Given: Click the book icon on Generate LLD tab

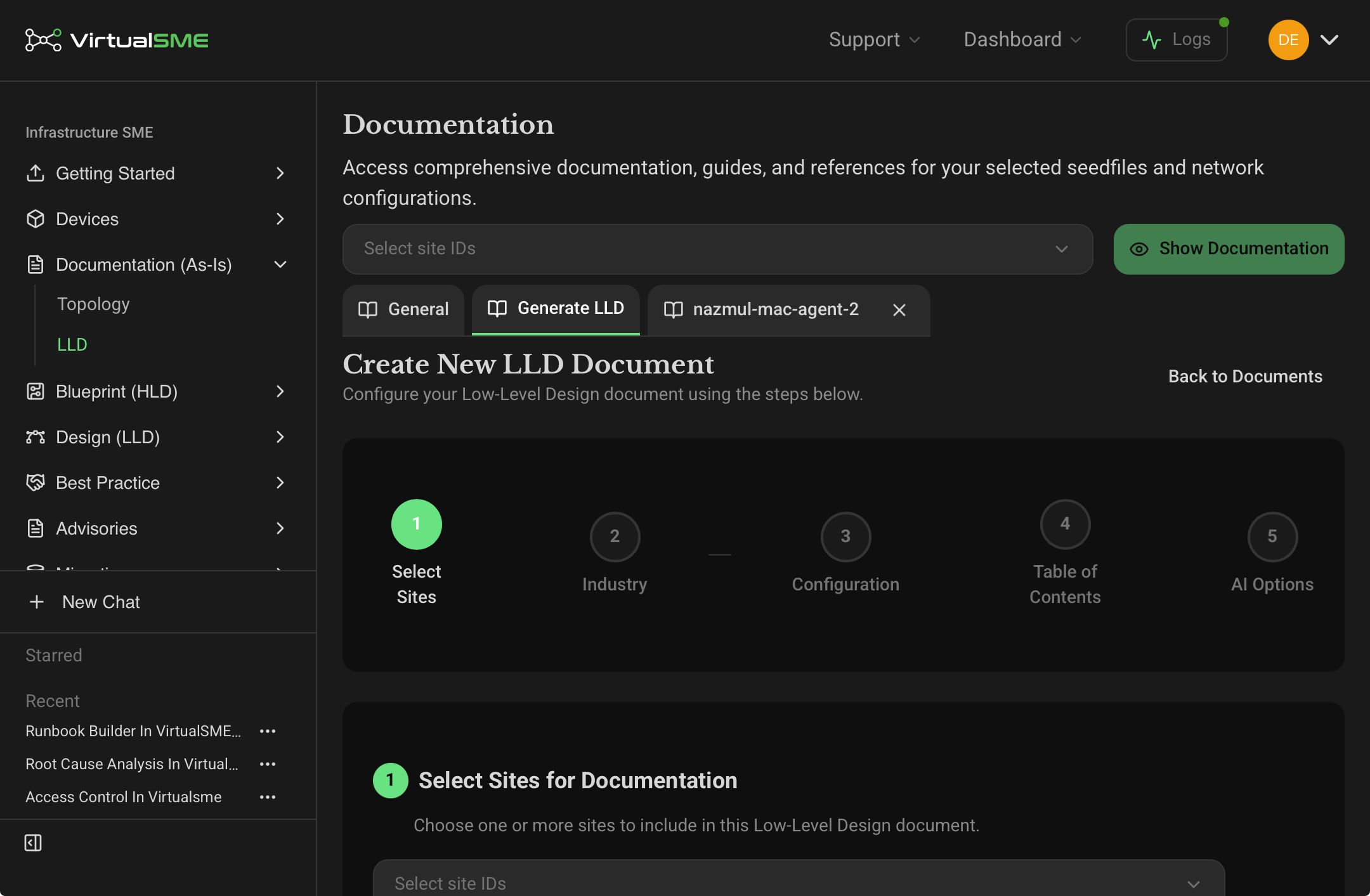Looking at the screenshot, I should point(497,308).
